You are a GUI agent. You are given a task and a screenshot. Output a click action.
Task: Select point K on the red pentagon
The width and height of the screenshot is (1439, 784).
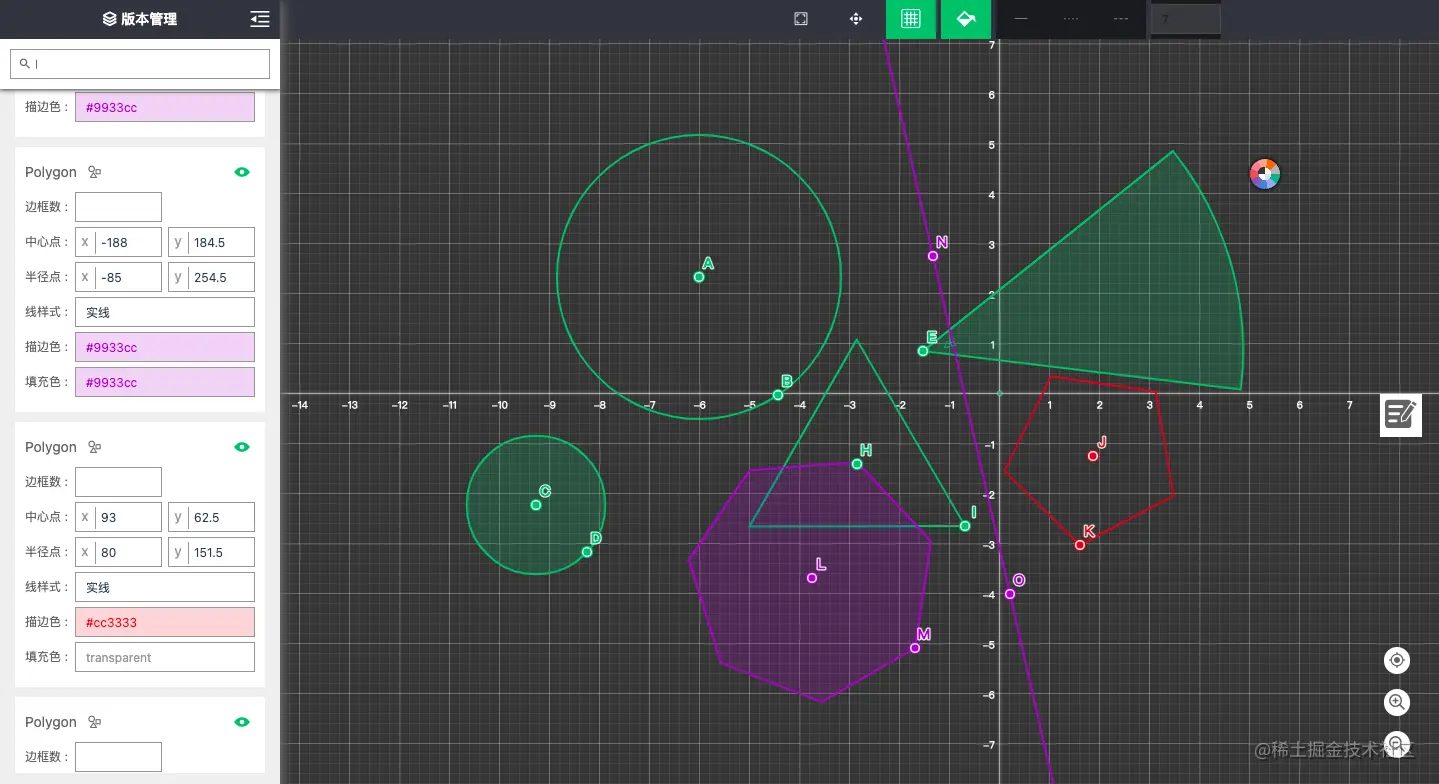pyautogui.click(x=1080, y=545)
